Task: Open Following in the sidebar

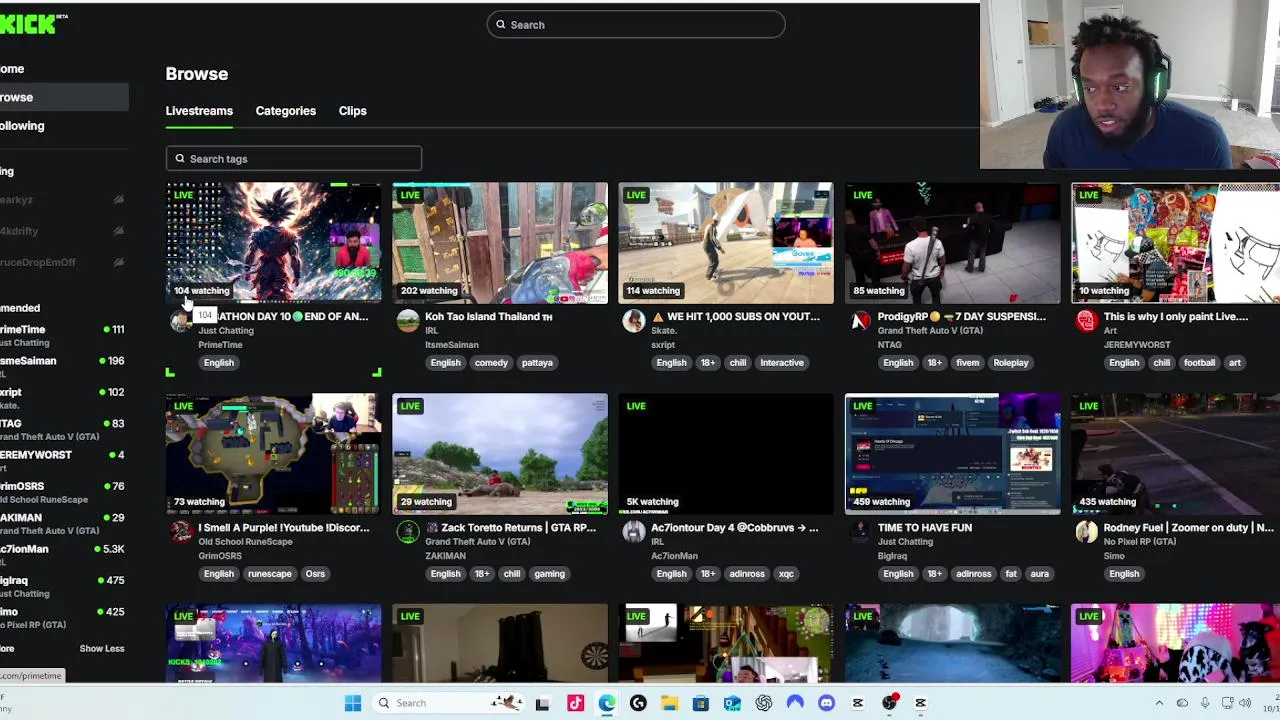Action: 22,126
